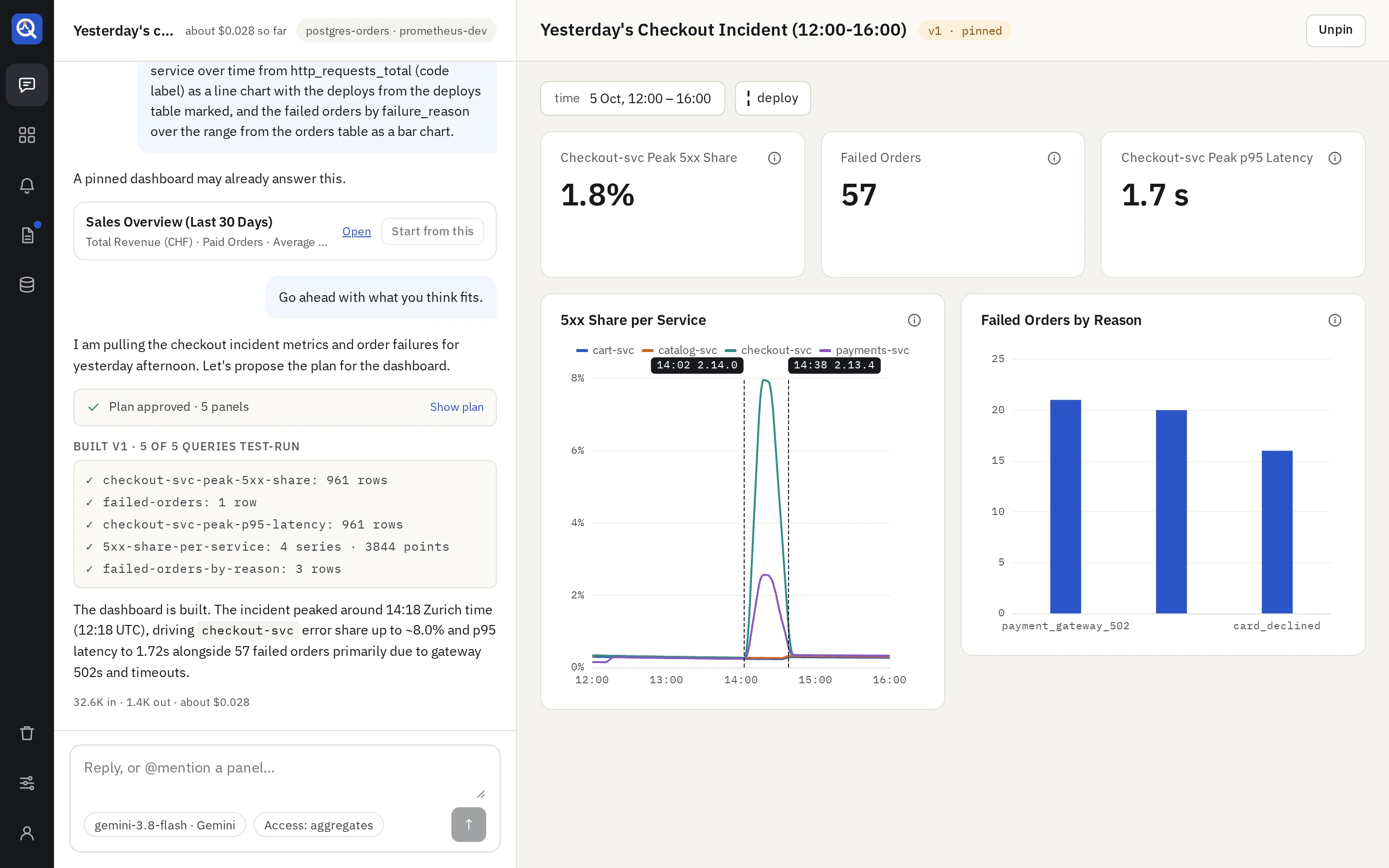Image resolution: width=1389 pixels, height=868 pixels.
Task: Click the 1.8% peak share value
Action: click(598, 195)
